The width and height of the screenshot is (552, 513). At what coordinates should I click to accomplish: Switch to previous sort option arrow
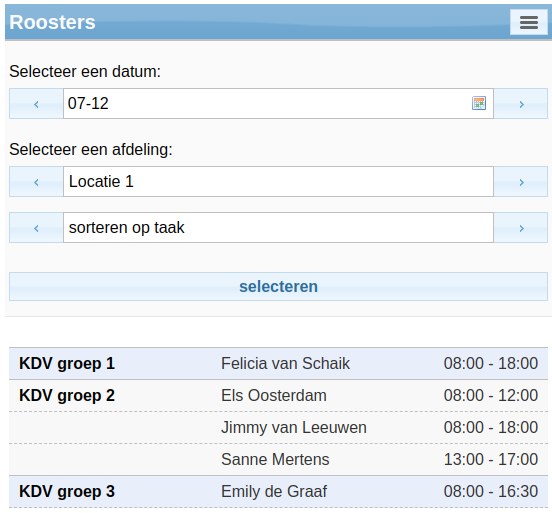(36, 227)
